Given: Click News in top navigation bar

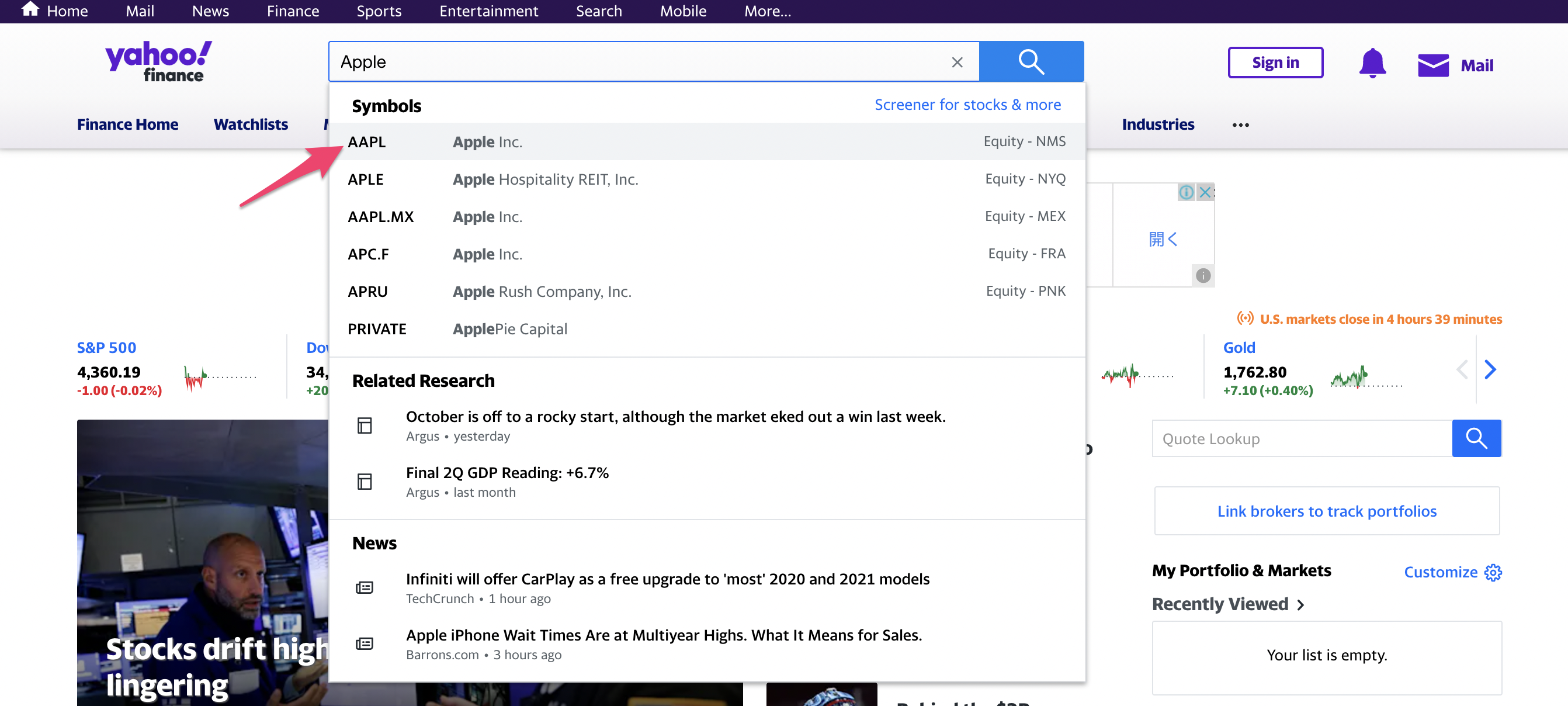Looking at the screenshot, I should (211, 11).
